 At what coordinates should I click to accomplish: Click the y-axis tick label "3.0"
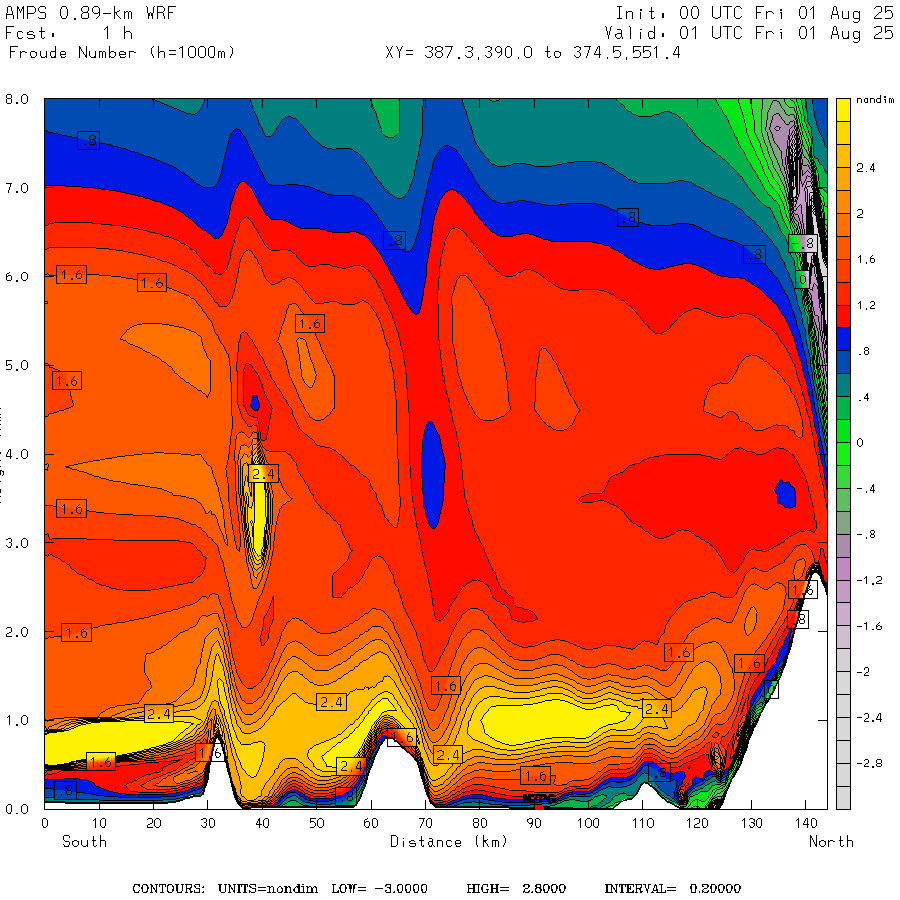click(17, 543)
